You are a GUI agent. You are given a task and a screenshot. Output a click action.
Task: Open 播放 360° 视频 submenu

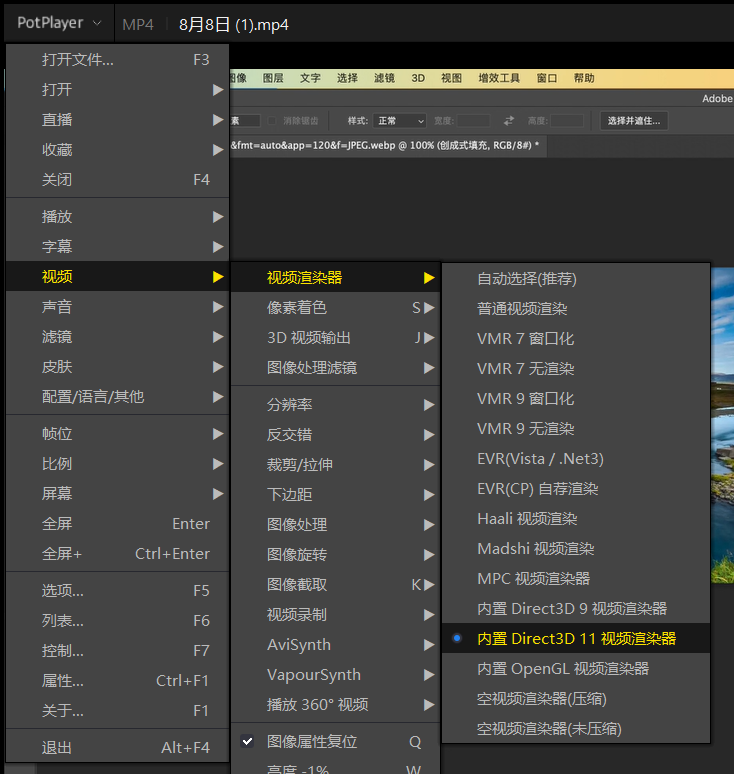[335, 705]
